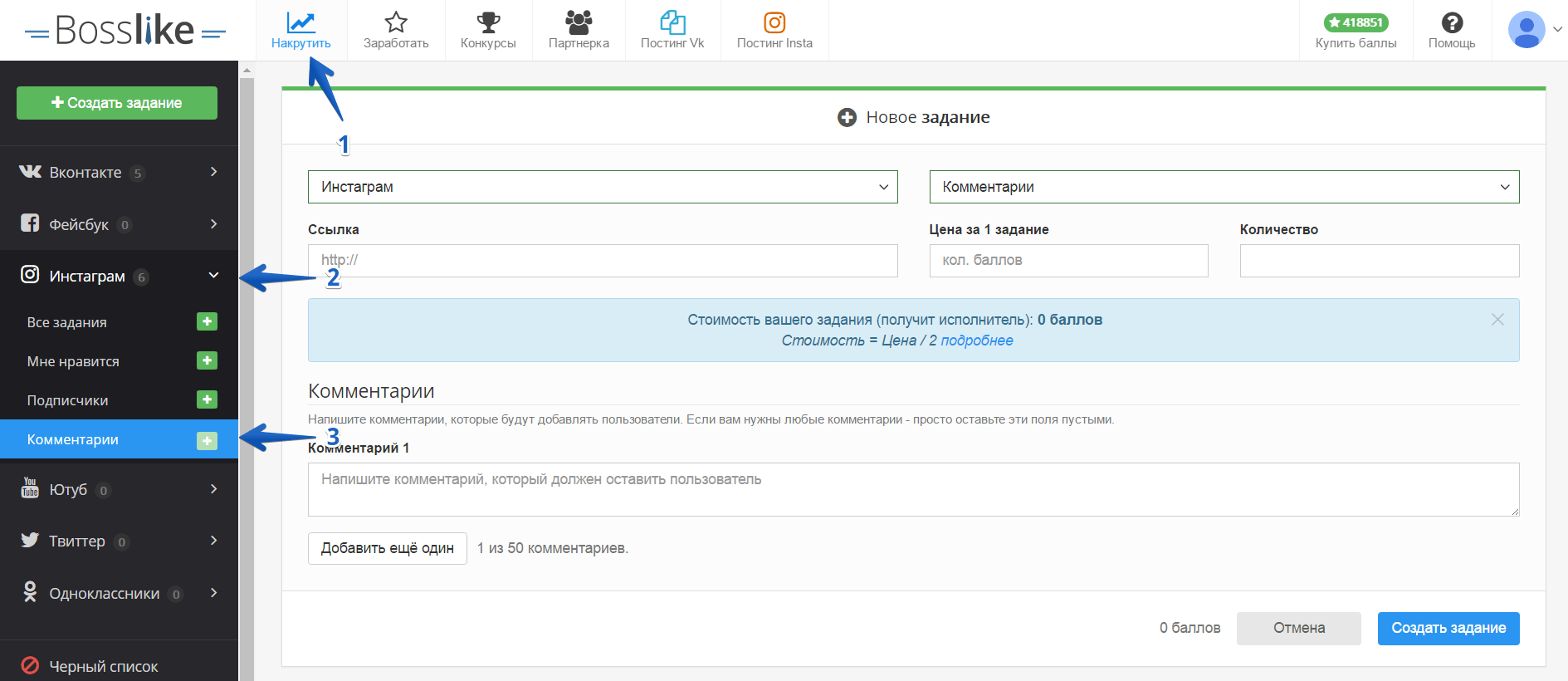Click the Постинг Insta icon
The height and width of the screenshot is (681, 1568).
(x=774, y=22)
